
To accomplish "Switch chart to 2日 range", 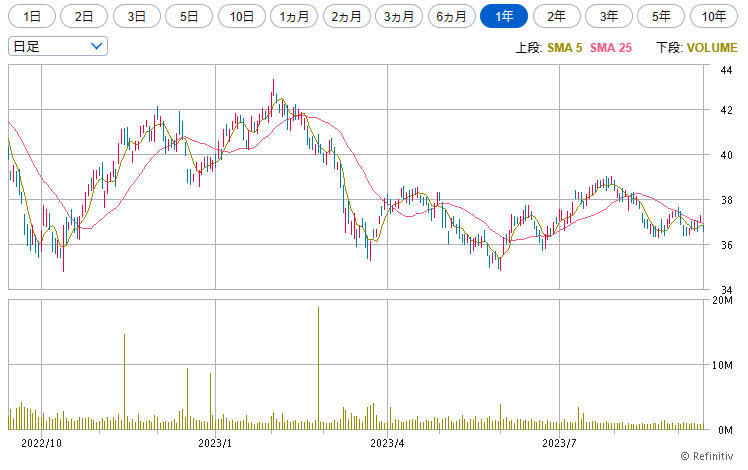I will [85, 16].
